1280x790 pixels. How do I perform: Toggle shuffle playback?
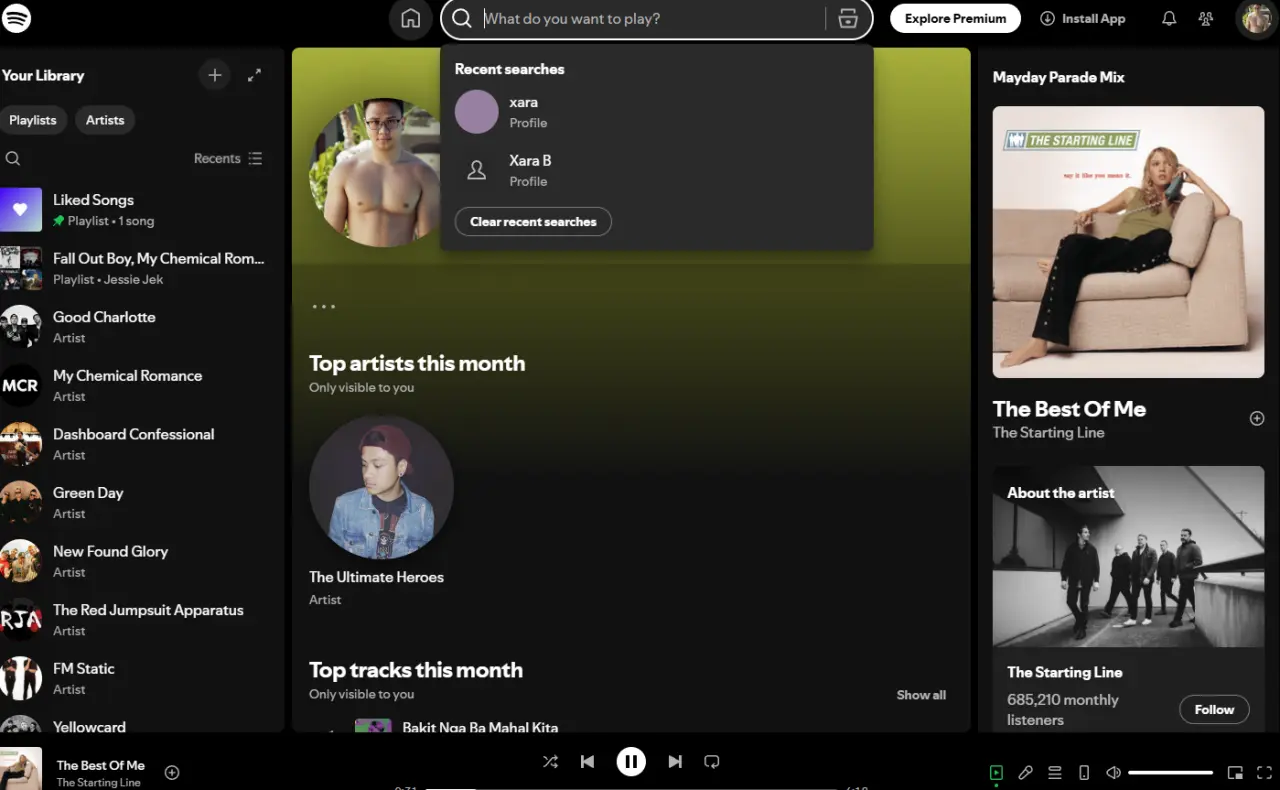(550, 761)
